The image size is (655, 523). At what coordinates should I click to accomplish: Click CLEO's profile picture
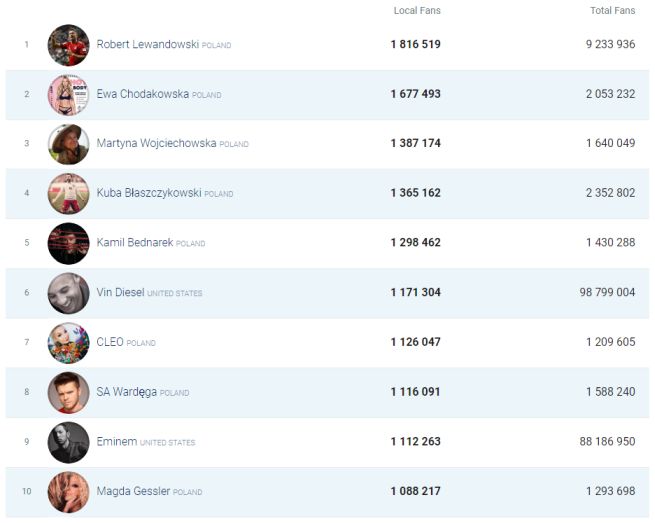pyautogui.click(x=68, y=343)
